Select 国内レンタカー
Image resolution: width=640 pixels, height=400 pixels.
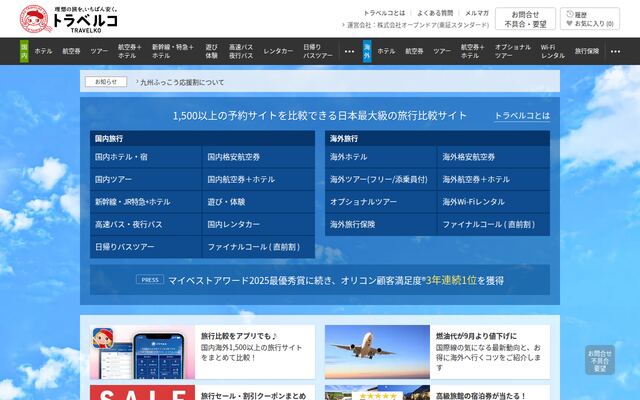(x=259, y=224)
